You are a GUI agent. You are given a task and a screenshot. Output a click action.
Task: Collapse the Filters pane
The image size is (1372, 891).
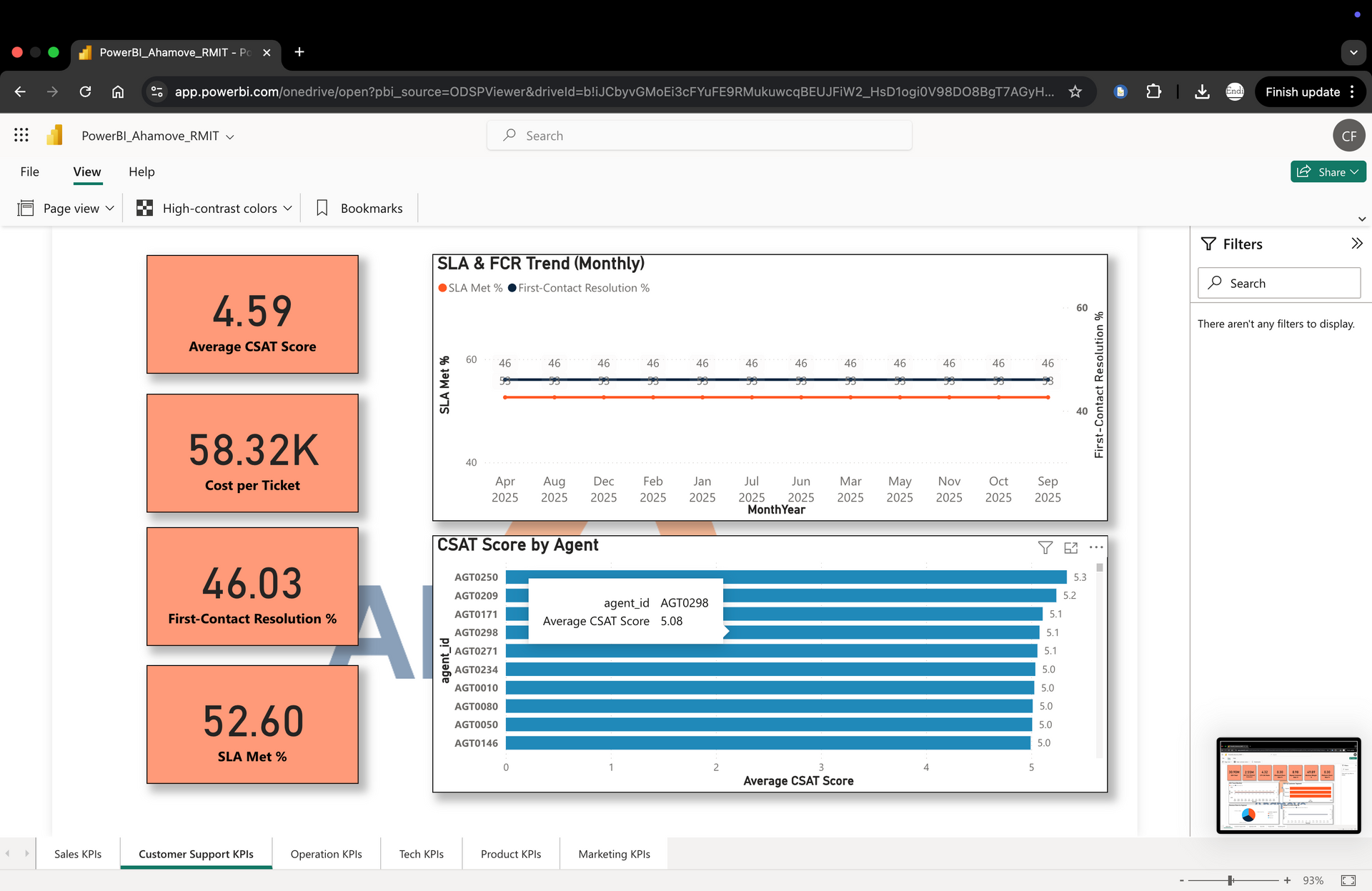pos(1356,244)
